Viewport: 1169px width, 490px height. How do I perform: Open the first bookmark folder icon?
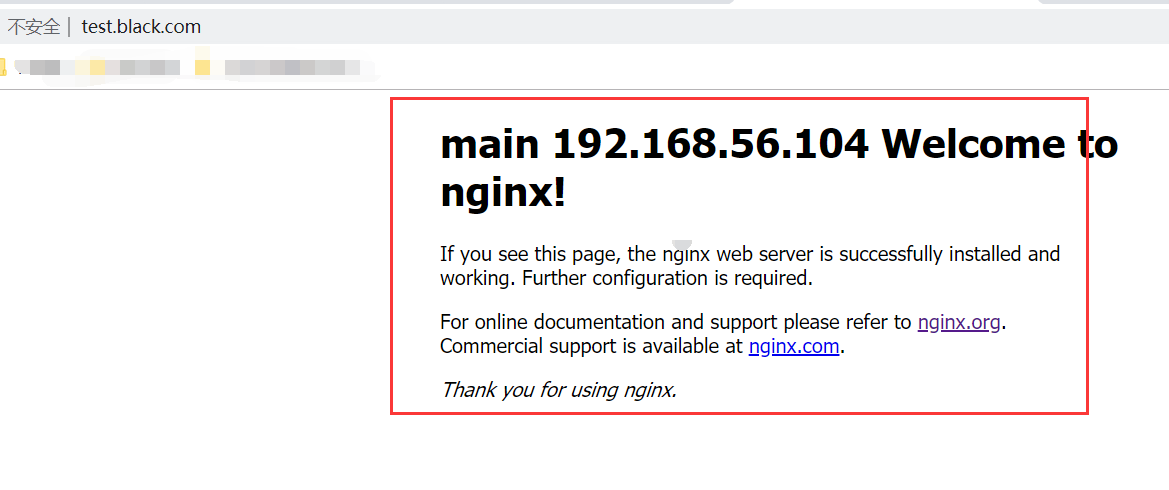point(2,68)
